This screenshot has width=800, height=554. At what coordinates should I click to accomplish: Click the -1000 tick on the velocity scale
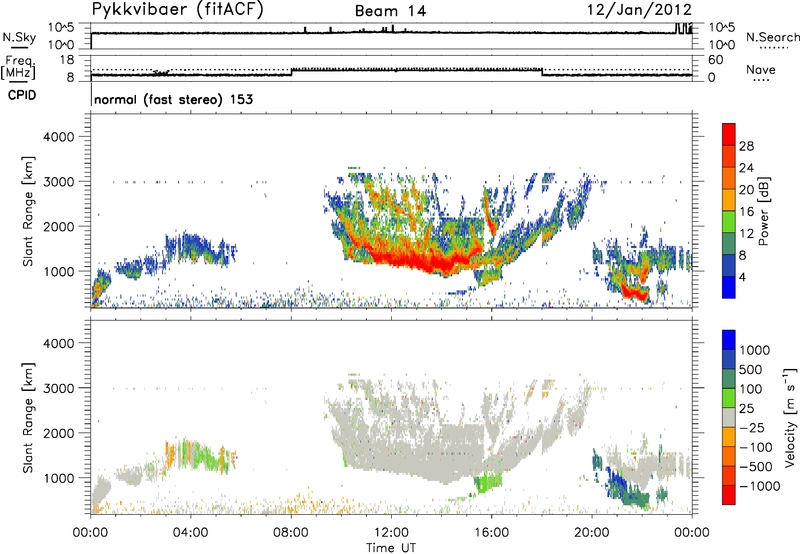[760, 486]
